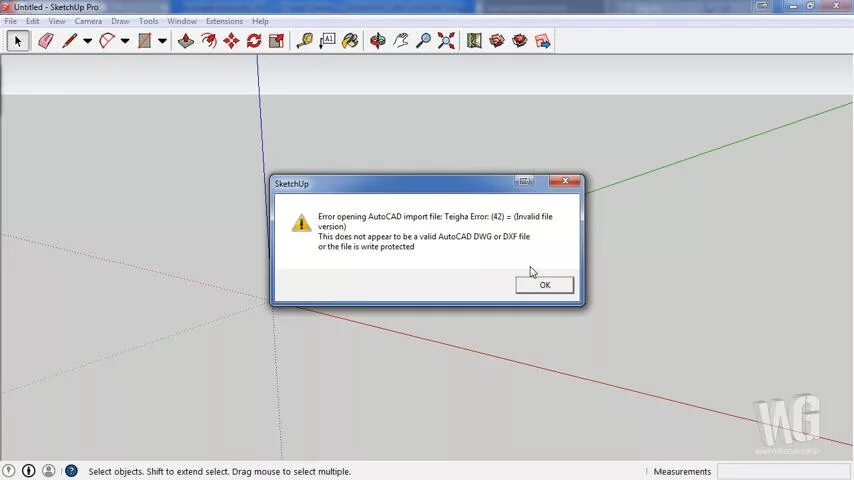Choose the Move tool with red arrows
The width and height of the screenshot is (854, 480).
[x=231, y=41]
